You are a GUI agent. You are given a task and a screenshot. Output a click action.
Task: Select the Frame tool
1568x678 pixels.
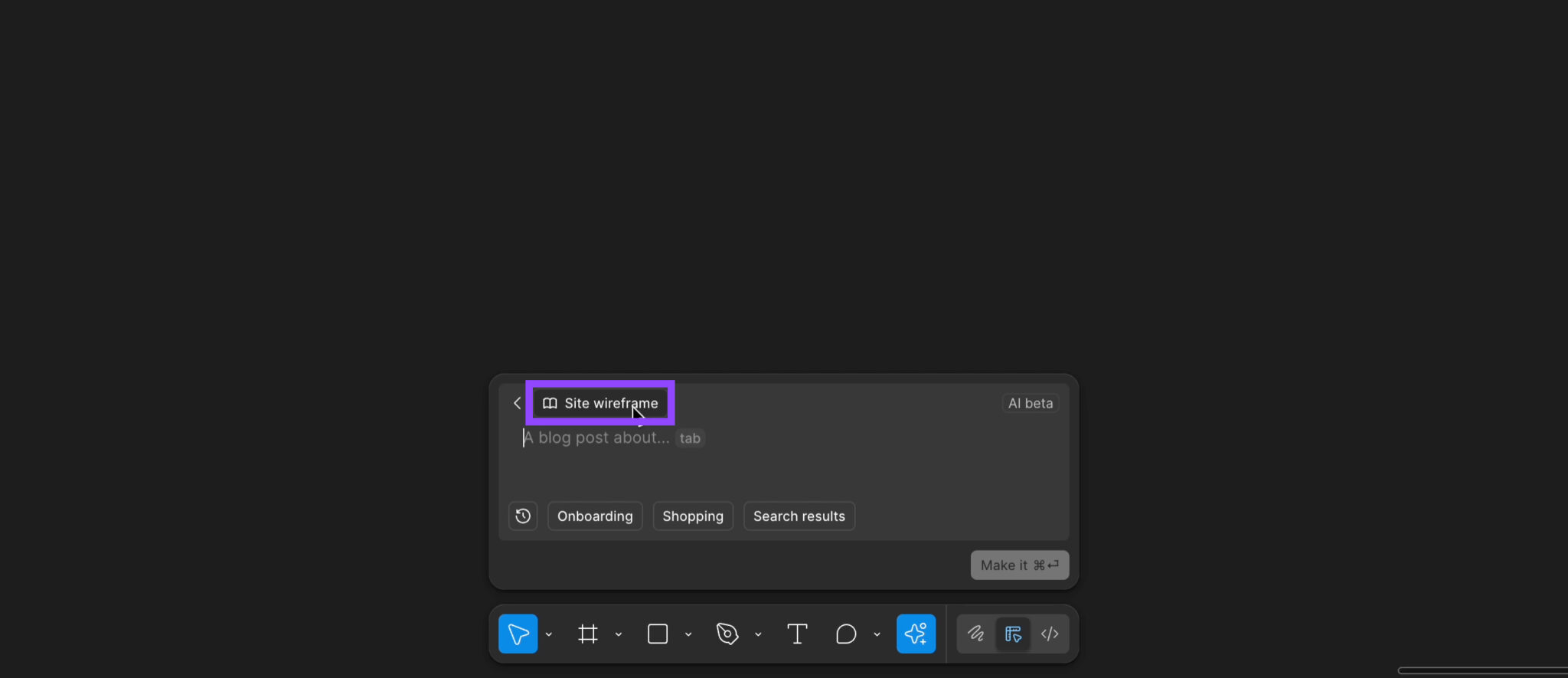coord(588,634)
